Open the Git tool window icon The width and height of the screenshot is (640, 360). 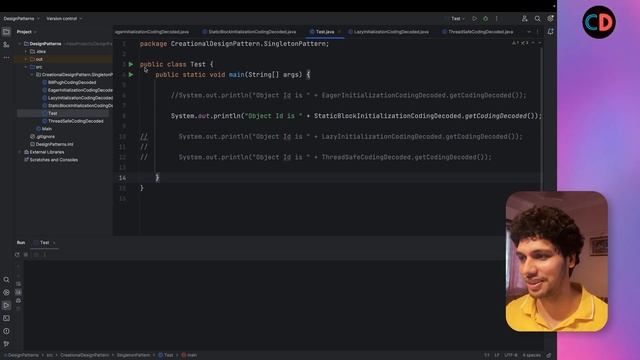(x=6, y=344)
